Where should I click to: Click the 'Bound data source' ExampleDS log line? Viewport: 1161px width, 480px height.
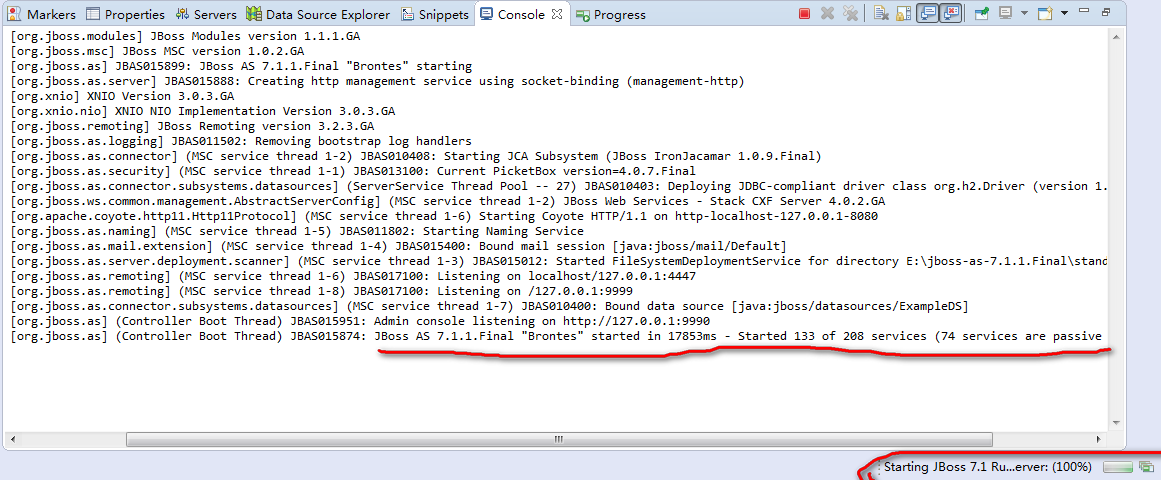click(489, 307)
